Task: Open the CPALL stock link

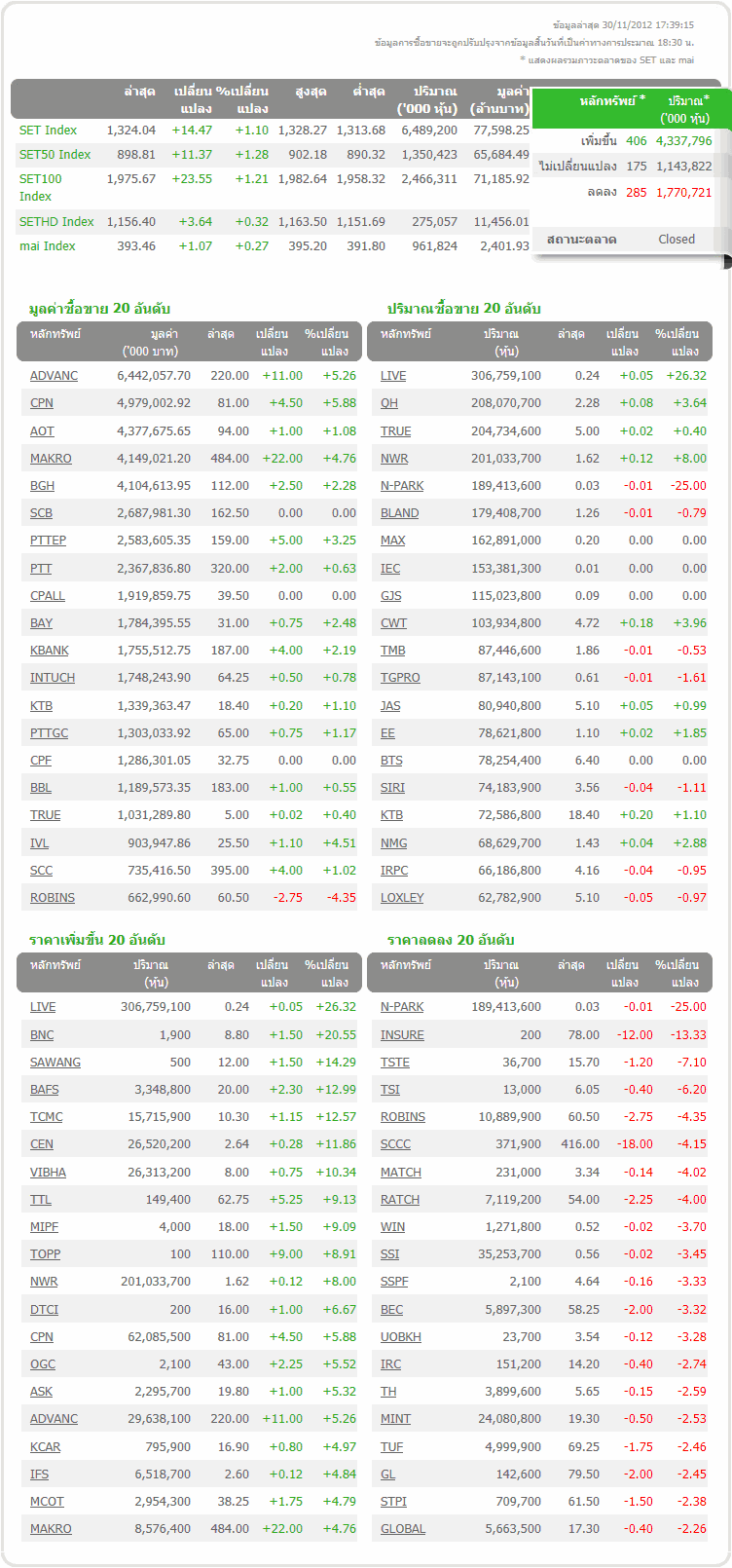Action: tap(48, 596)
